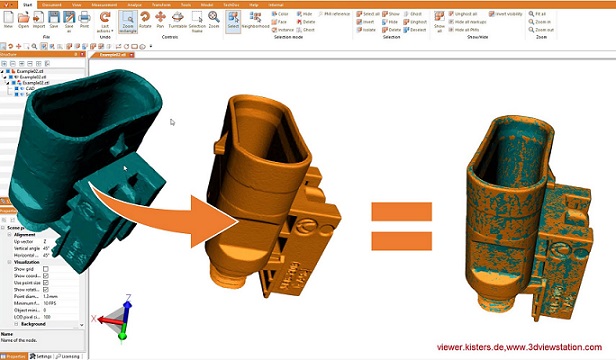Print the current view
616x360 pixels.
point(84,20)
